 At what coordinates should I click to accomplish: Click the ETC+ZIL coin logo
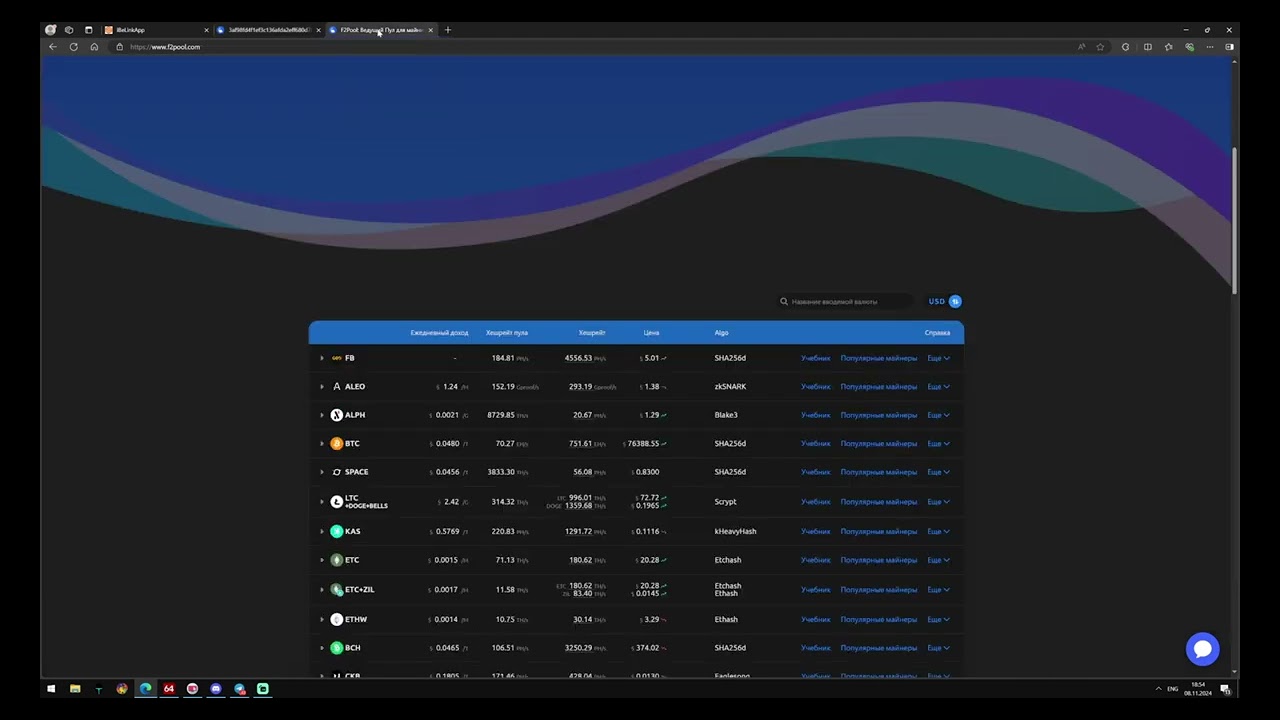(x=337, y=590)
